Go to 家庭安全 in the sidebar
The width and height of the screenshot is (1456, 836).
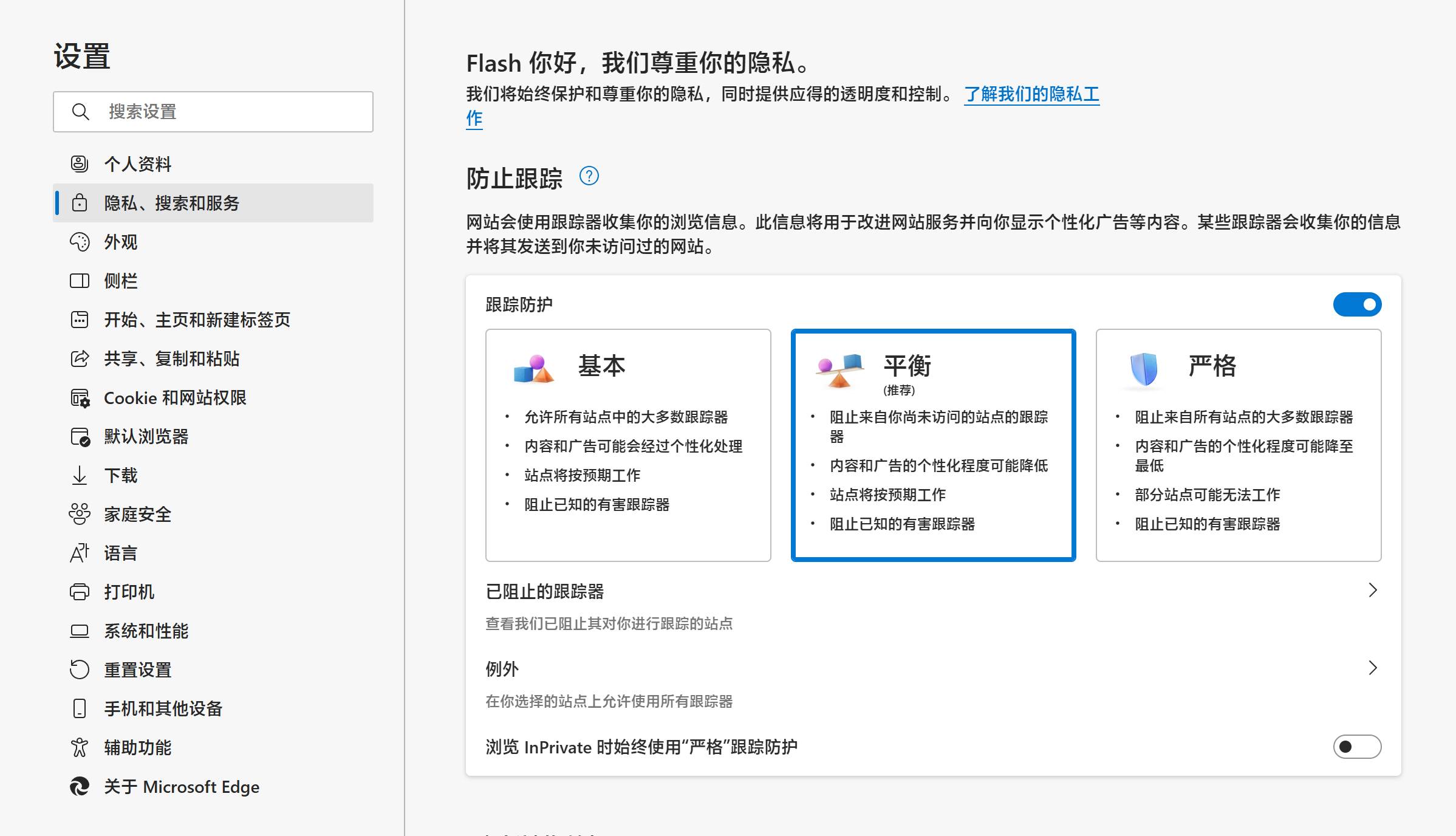(x=213, y=514)
